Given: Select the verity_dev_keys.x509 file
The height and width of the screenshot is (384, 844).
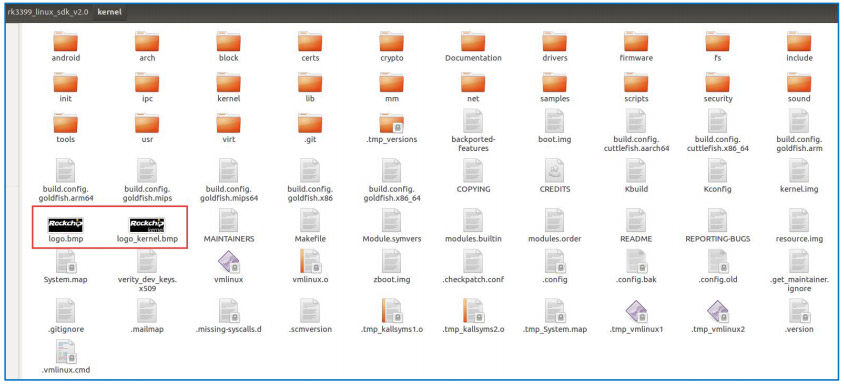Looking at the screenshot, I should tap(147, 262).
